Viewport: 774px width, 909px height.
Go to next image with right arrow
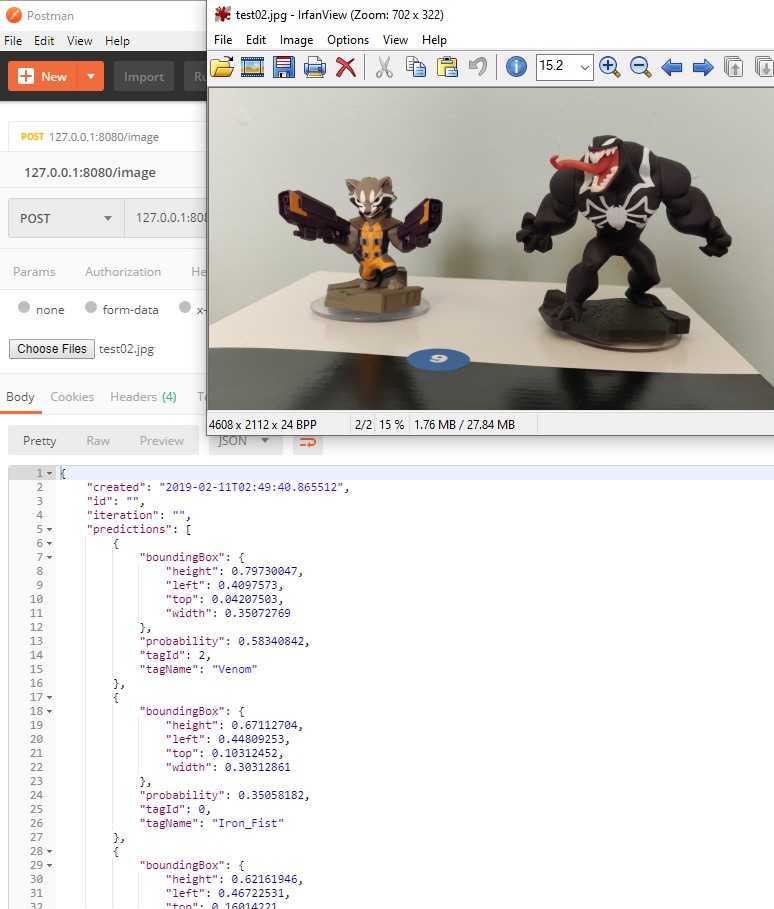tap(703, 68)
